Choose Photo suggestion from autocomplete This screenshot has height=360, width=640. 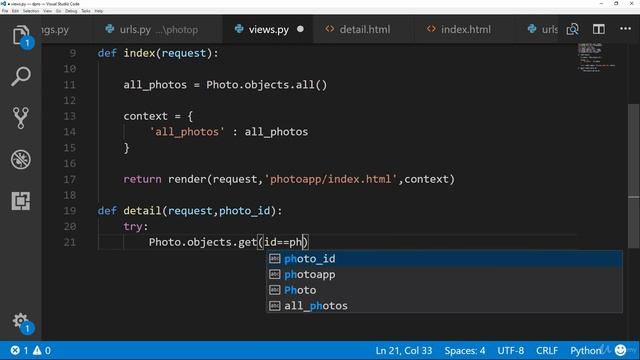[444, 290]
